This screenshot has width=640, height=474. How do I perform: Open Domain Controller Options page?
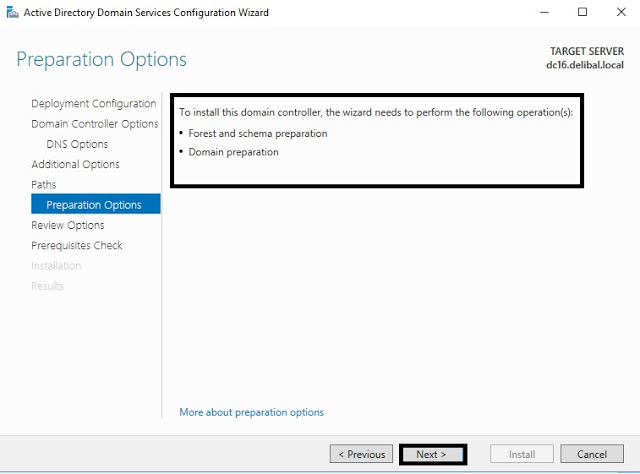coord(94,124)
